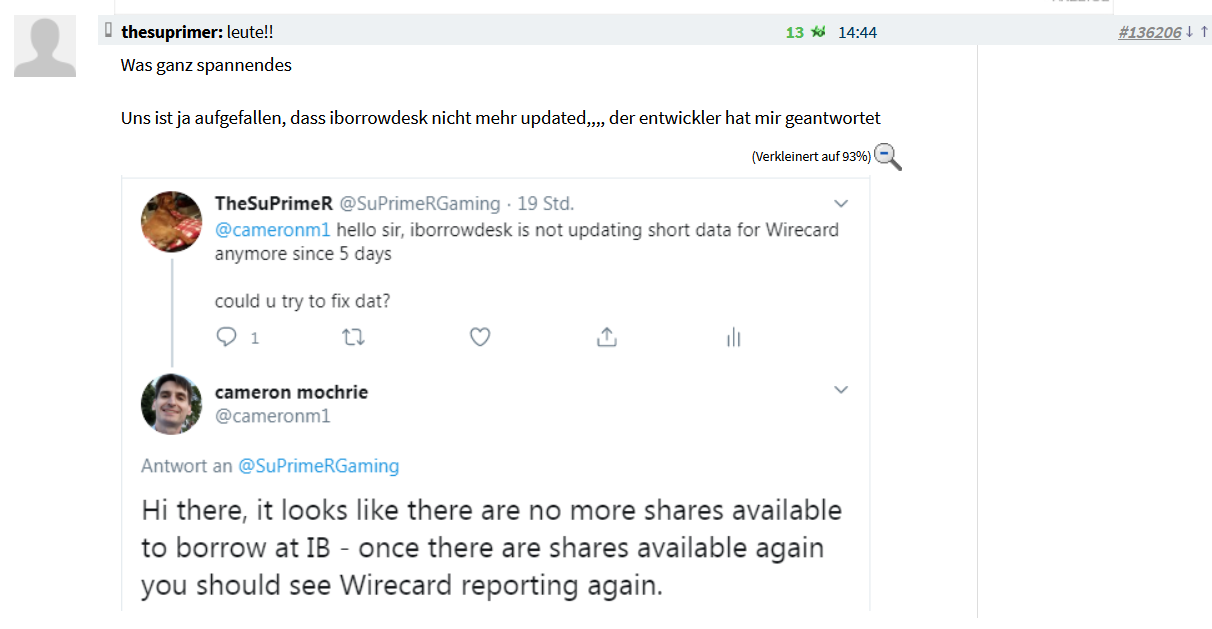Retweet TheSuPrimeR's tweet
1212x629 pixels.
[x=353, y=337]
